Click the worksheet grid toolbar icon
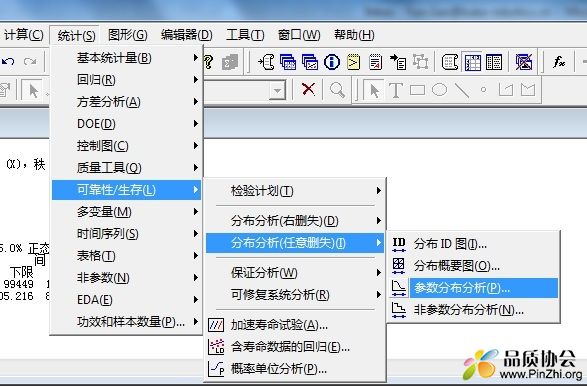This screenshot has height=386, width=587. click(472, 62)
